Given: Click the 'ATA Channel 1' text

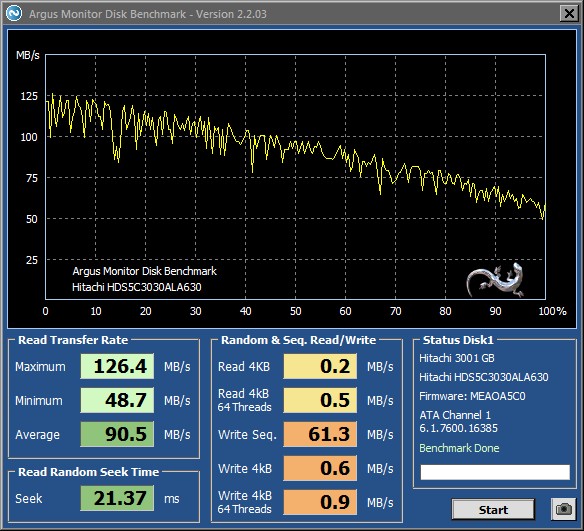Looking at the screenshot, I should point(455,415).
